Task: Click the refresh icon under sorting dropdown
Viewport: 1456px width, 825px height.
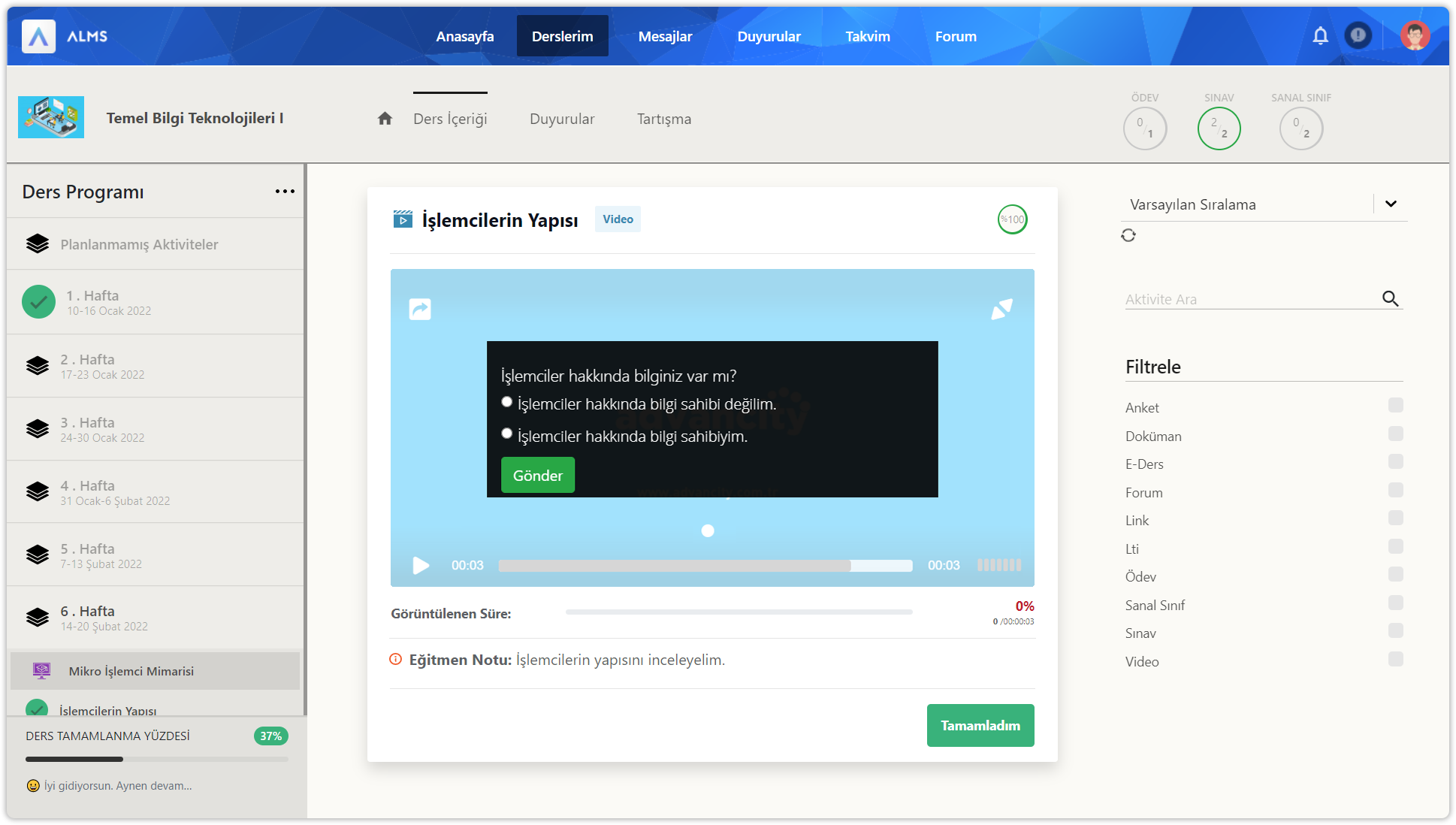Action: (x=1128, y=235)
